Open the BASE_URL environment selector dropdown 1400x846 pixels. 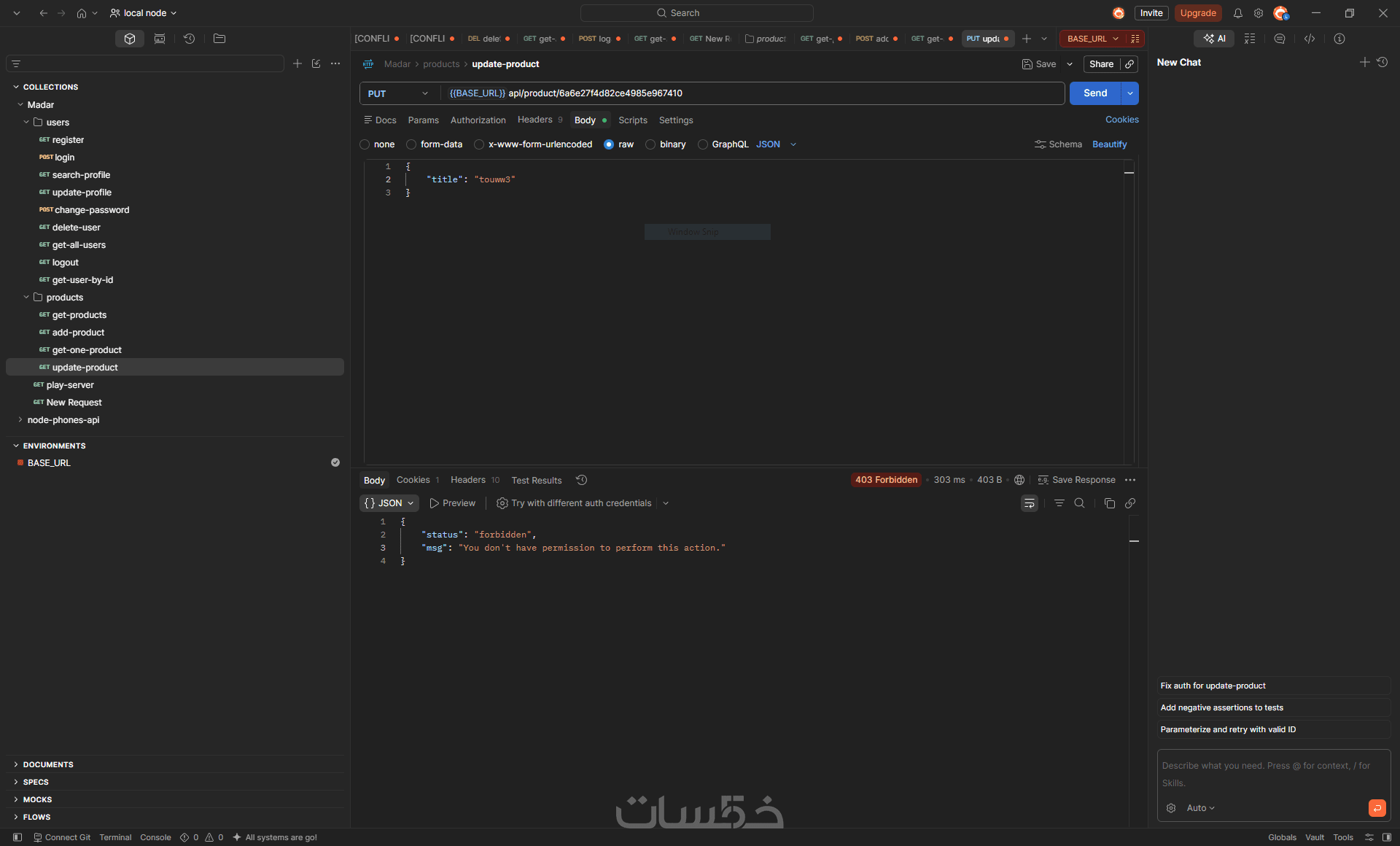point(1093,39)
